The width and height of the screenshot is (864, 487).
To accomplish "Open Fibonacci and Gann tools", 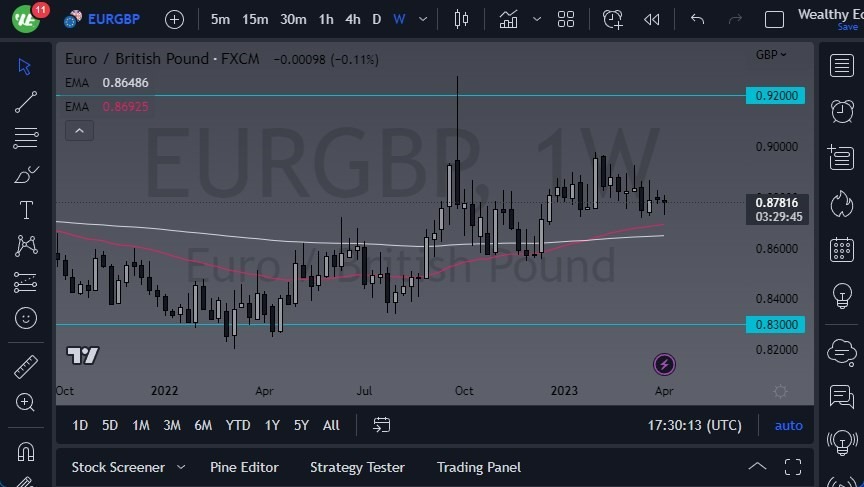I will point(26,138).
